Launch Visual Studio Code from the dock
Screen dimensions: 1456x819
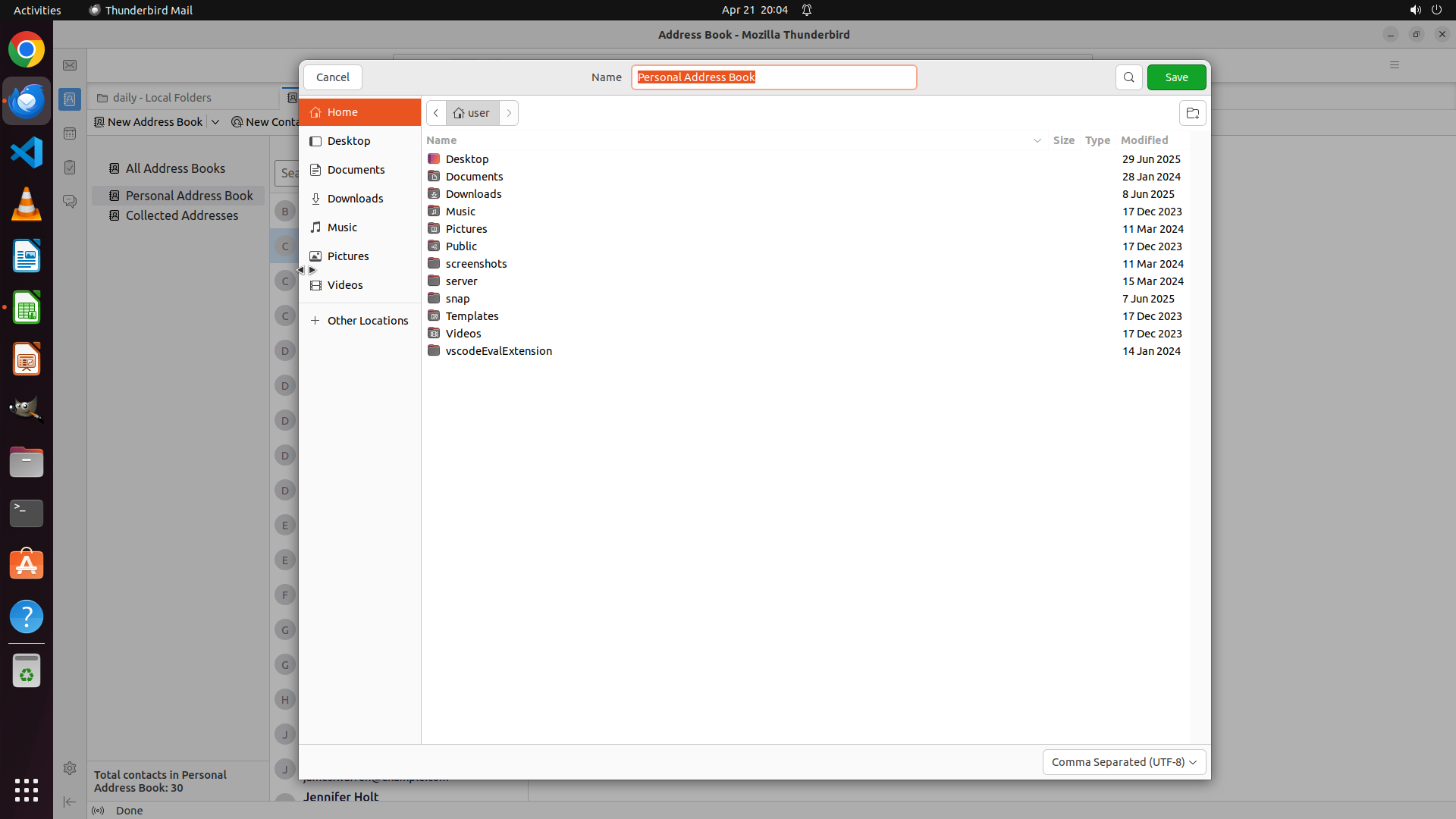tap(27, 152)
